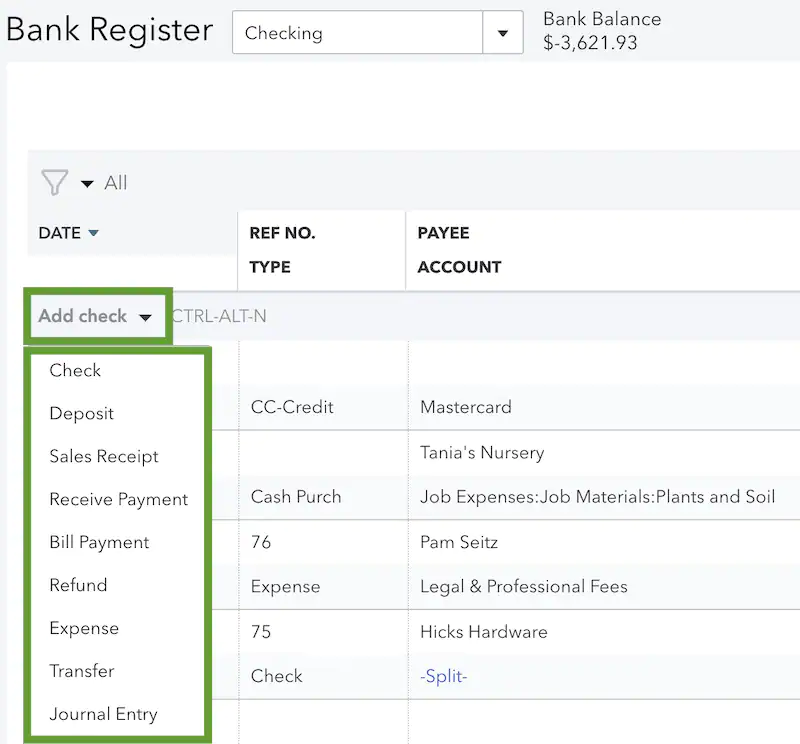Choose Bill Payment transaction type
Image resolution: width=800 pixels, height=744 pixels.
coord(99,542)
